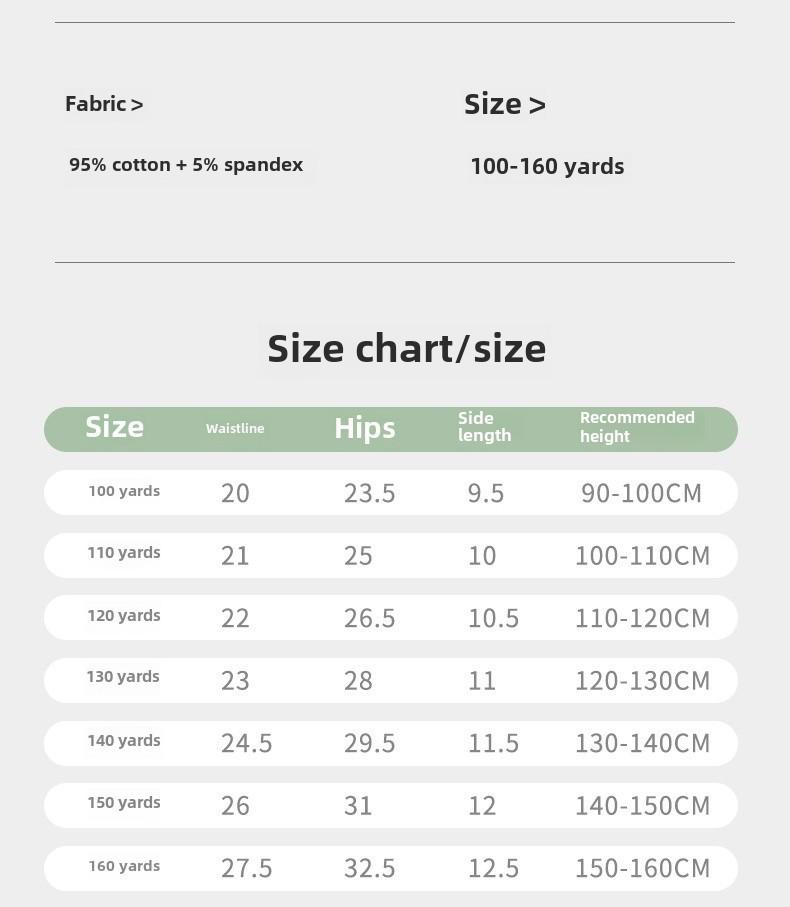Click the 100-160 yards size range
The width and height of the screenshot is (790, 907).
(x=547, y=167)
